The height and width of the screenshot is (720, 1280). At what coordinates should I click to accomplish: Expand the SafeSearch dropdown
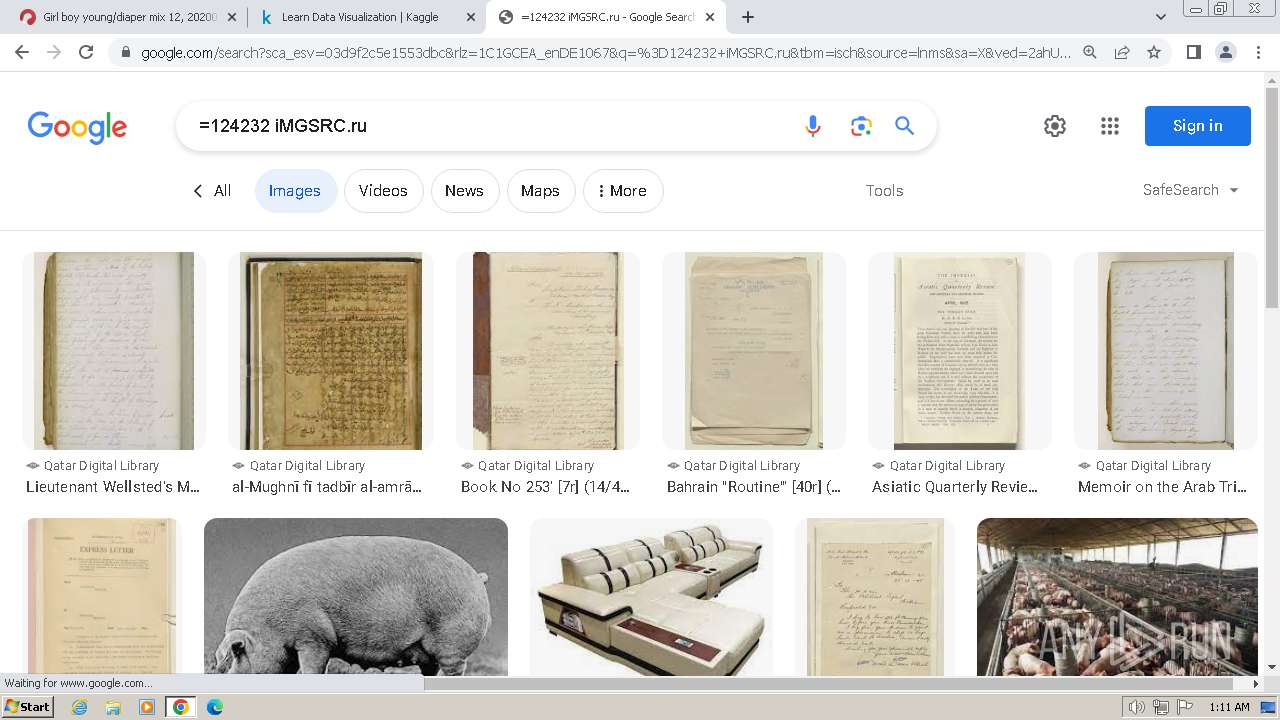pyautogui.click(x=1190, y=190)
